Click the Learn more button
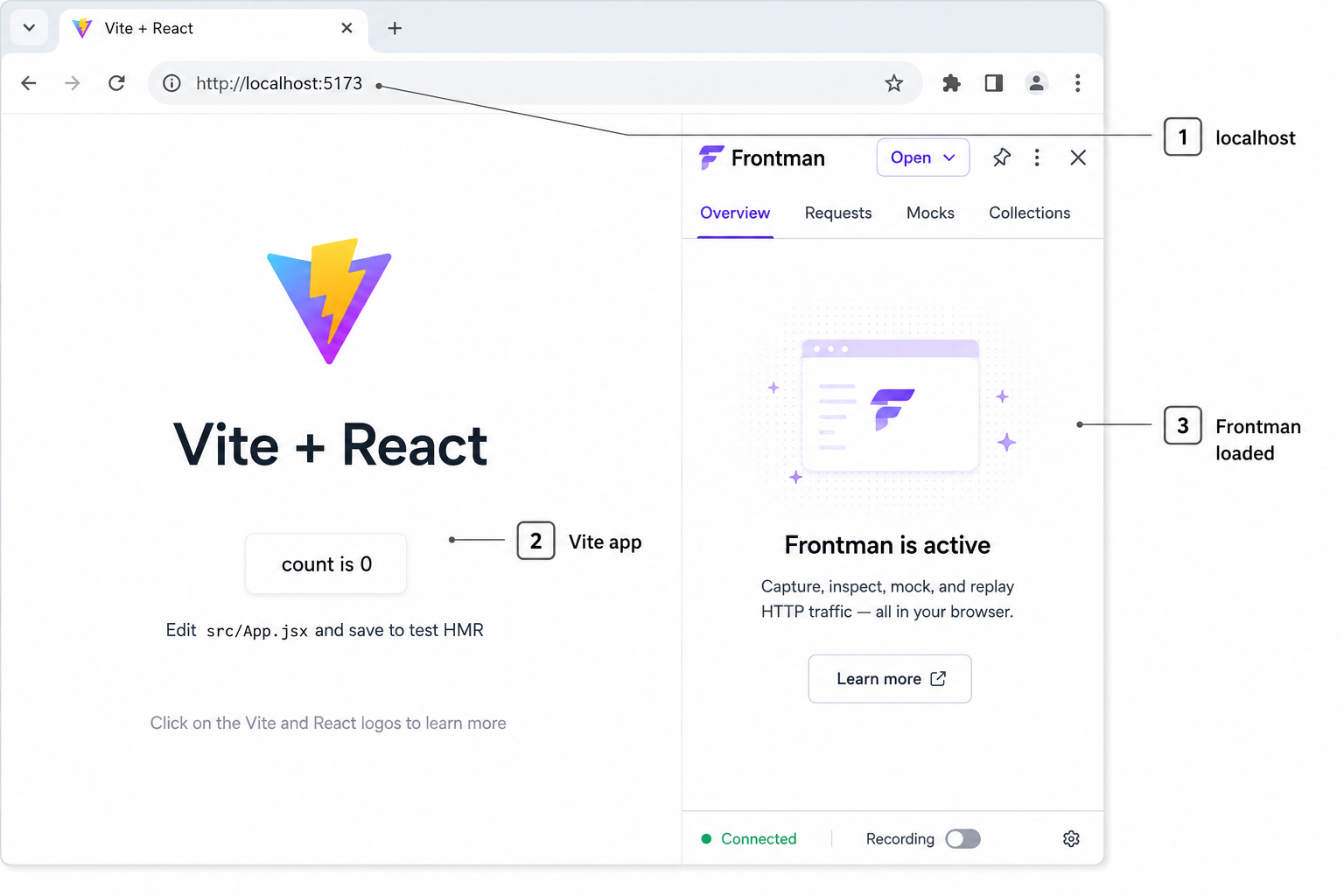This screenshot has width=1344, height=896. (x=890, y=678)
